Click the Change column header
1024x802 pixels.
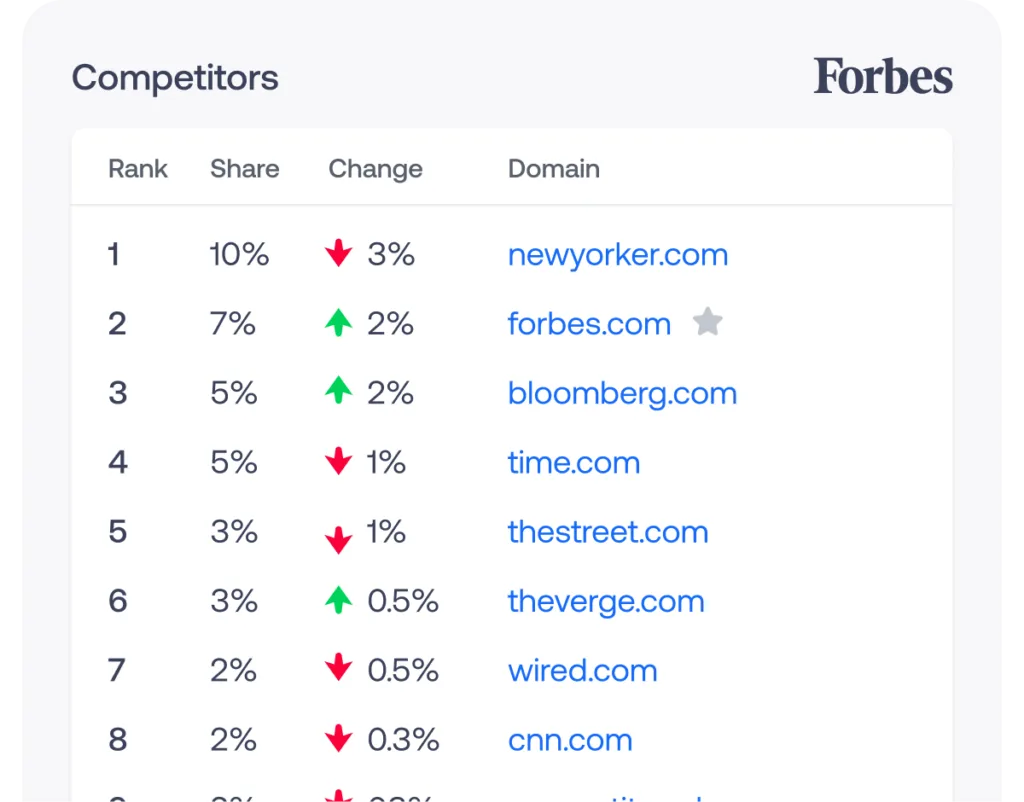point(375,169)
